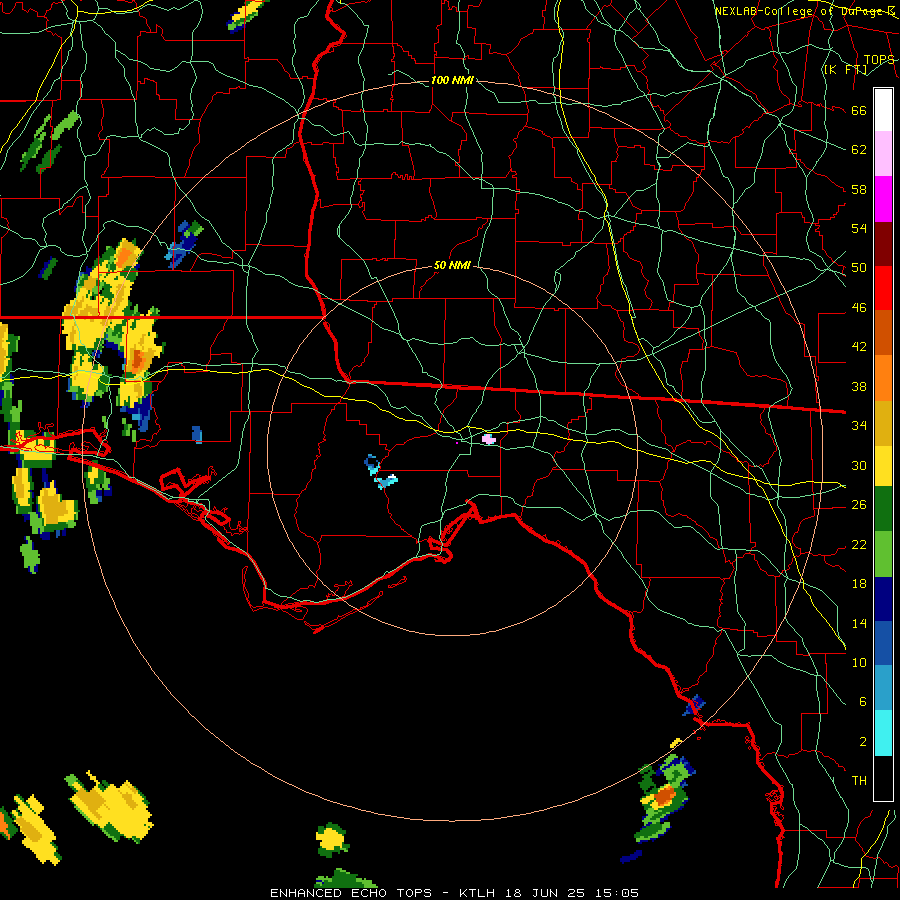Choose the light green legend swatch
The width and height of the screenshot is (900, 900).
click(883, 554)
